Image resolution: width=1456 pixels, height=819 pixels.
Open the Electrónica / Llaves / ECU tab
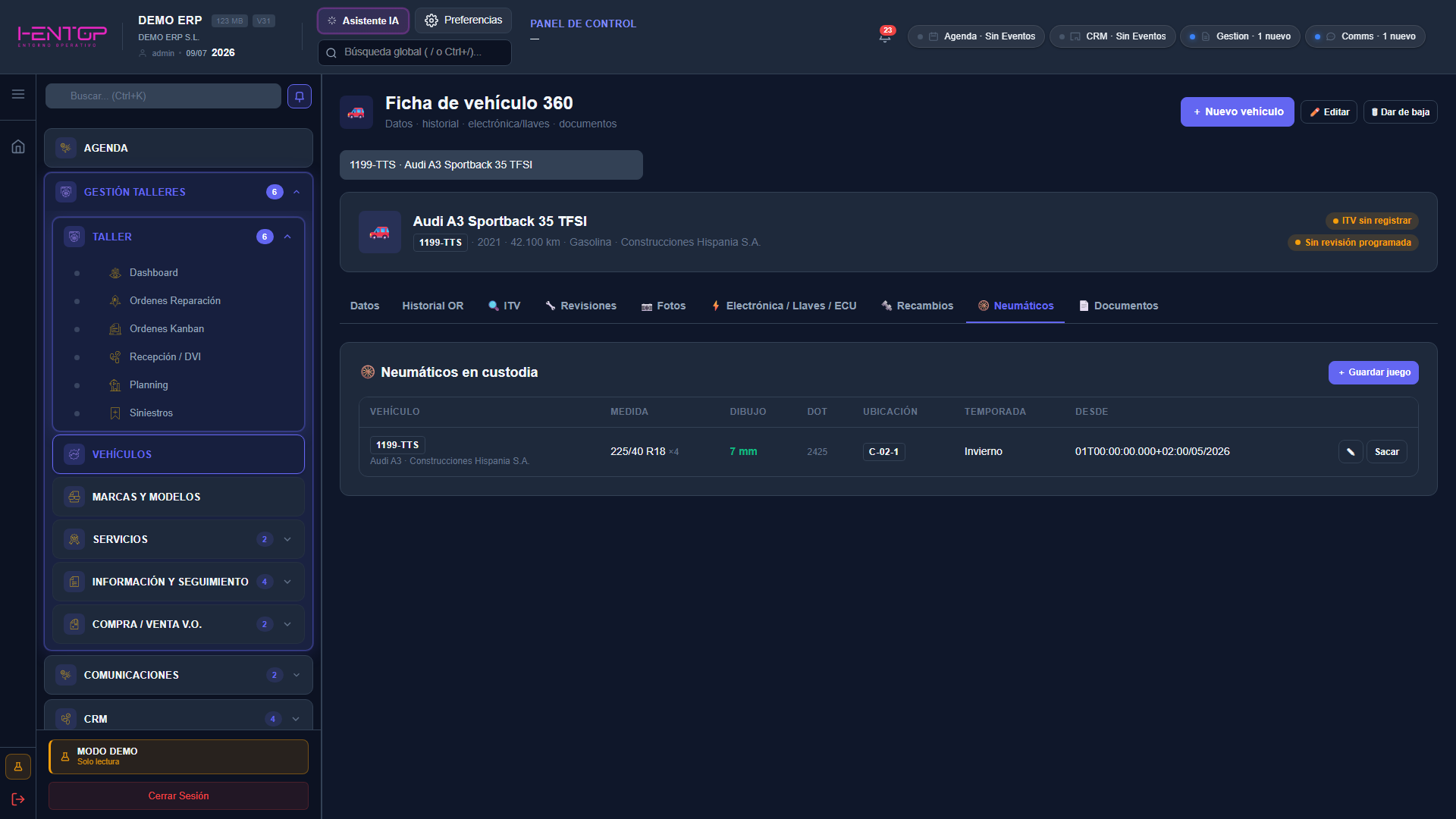point(784,306)
